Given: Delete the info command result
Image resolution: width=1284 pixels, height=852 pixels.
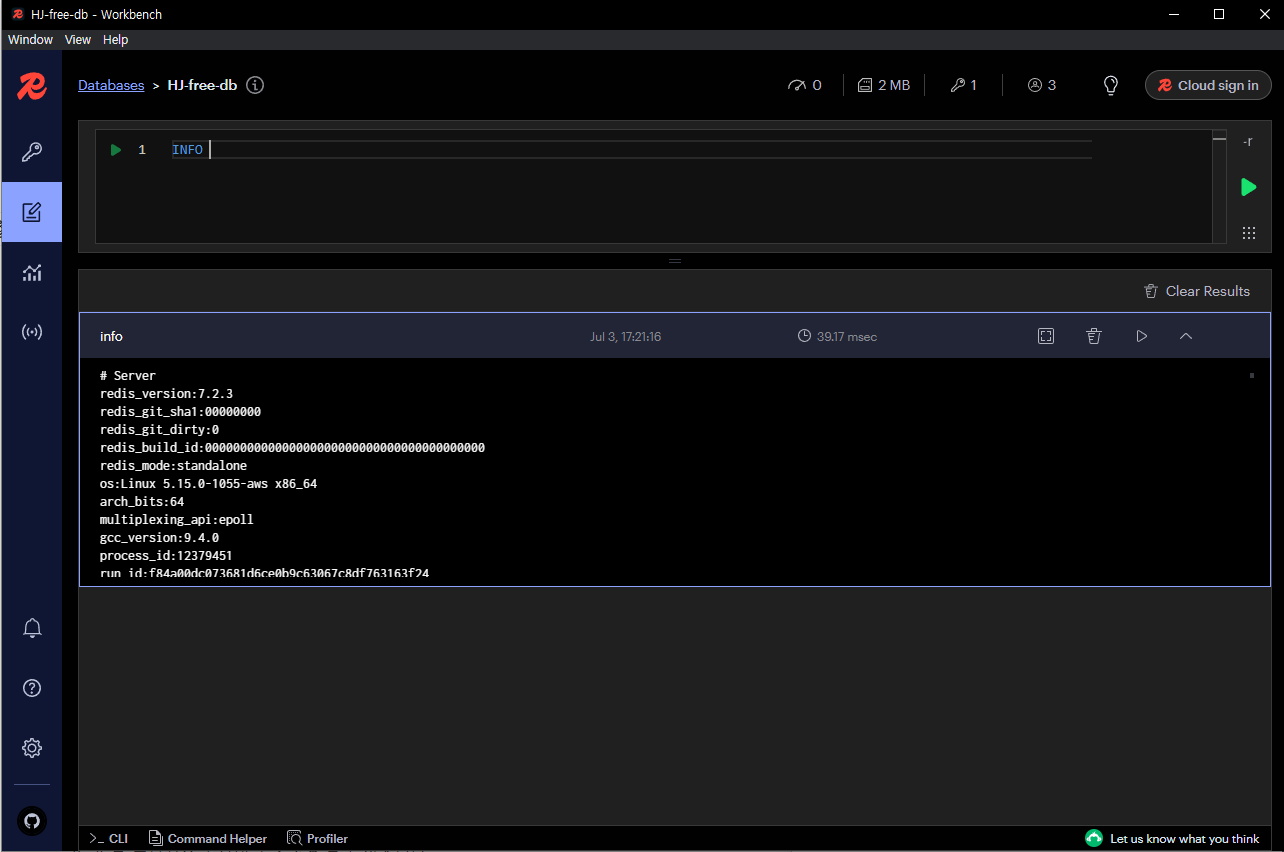Looking at the screenshot, I should (1094, 336).
